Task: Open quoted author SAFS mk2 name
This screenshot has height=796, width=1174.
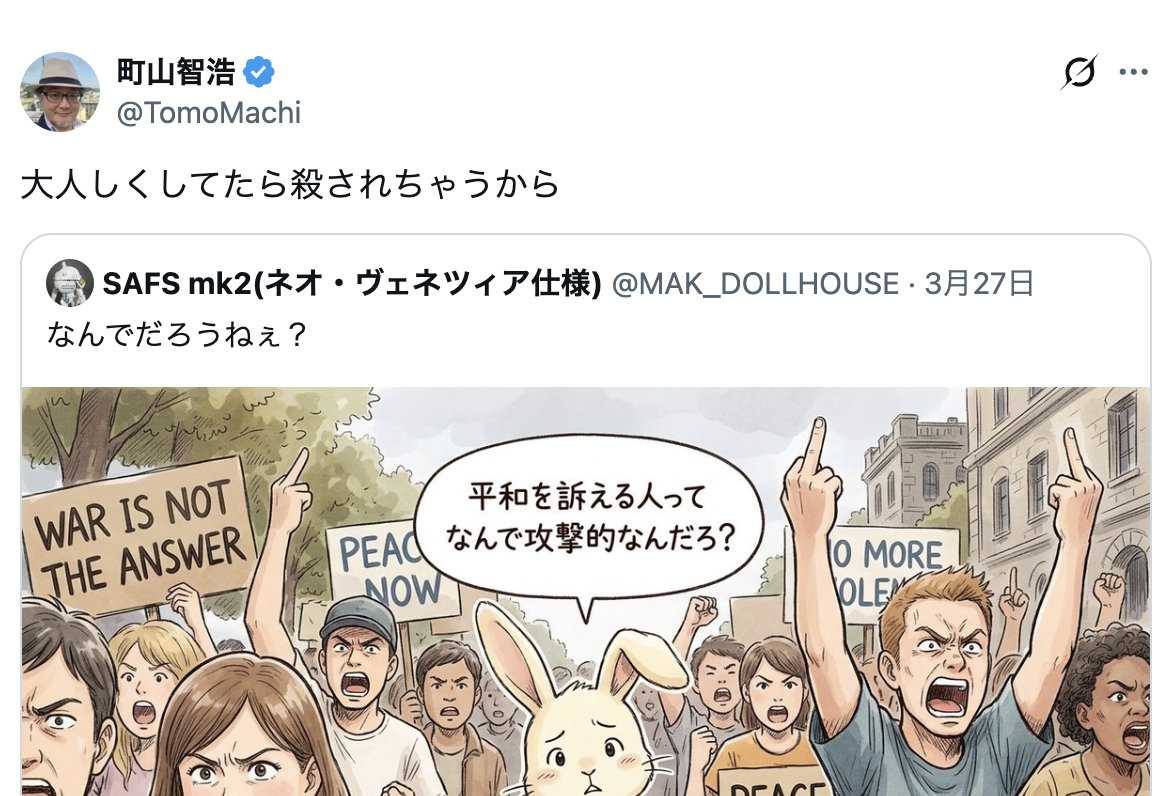Action: [x=352, y=284]
